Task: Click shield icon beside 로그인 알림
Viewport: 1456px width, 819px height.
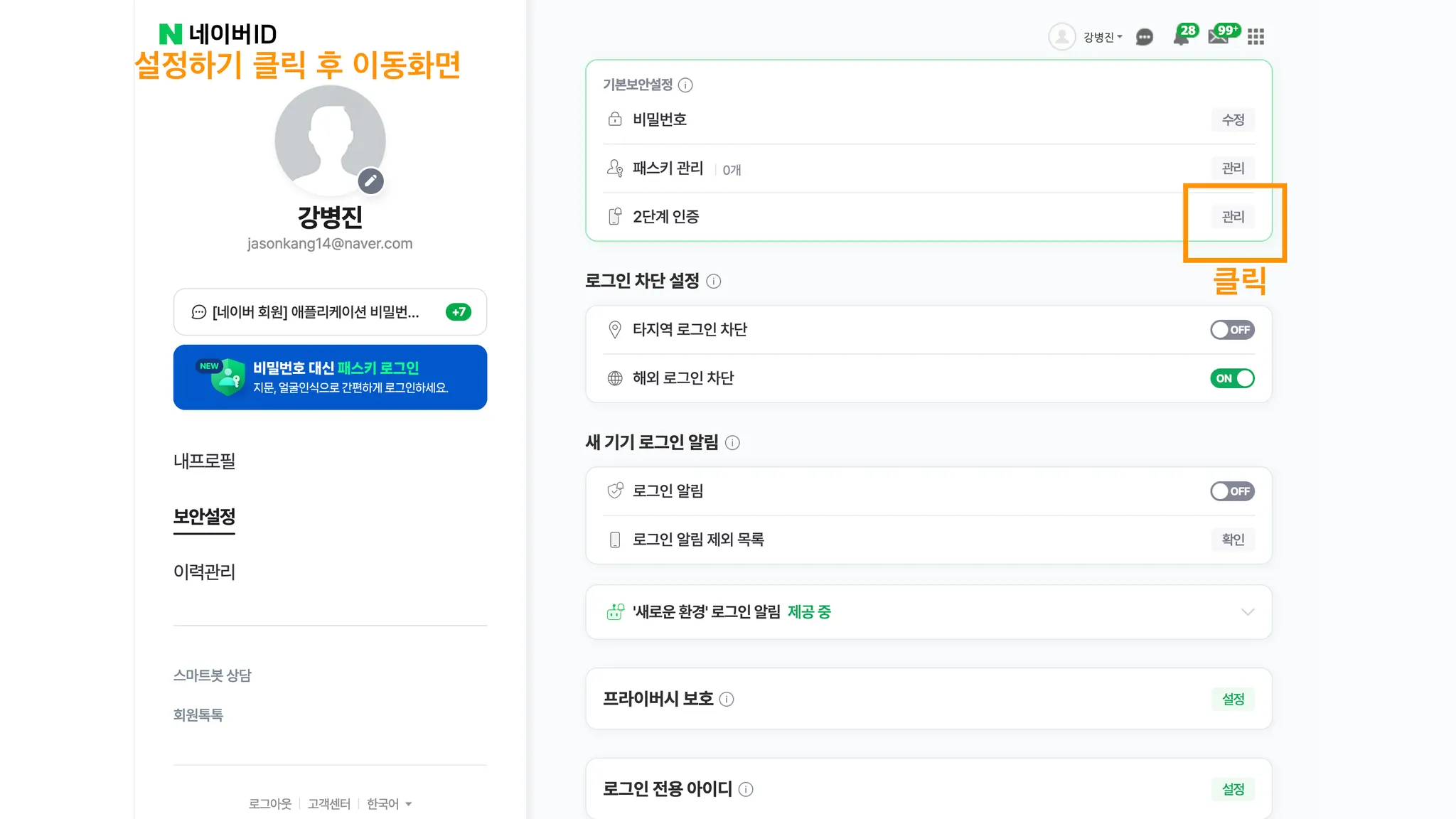Action: pyautogui.click(x=615, y=491)
